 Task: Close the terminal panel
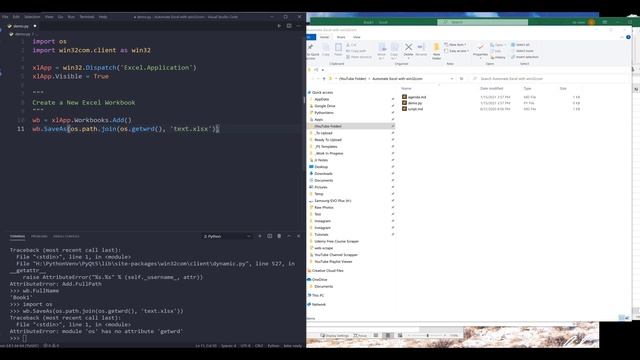[298, 236]
